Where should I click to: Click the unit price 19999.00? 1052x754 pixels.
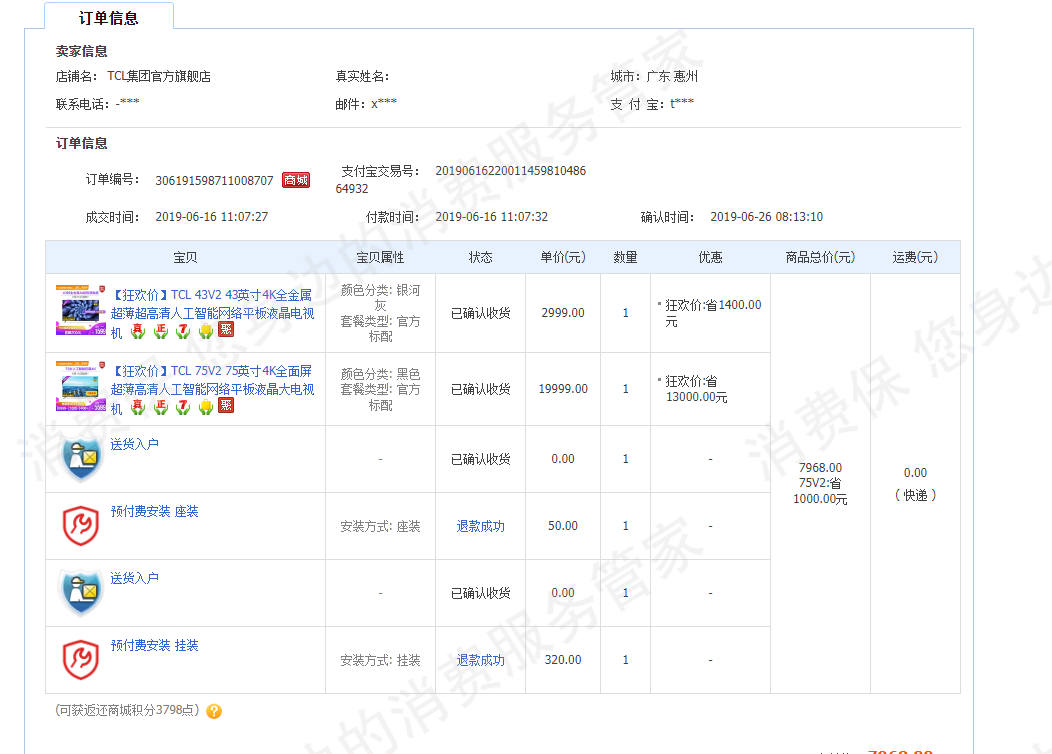click(563, 389)
